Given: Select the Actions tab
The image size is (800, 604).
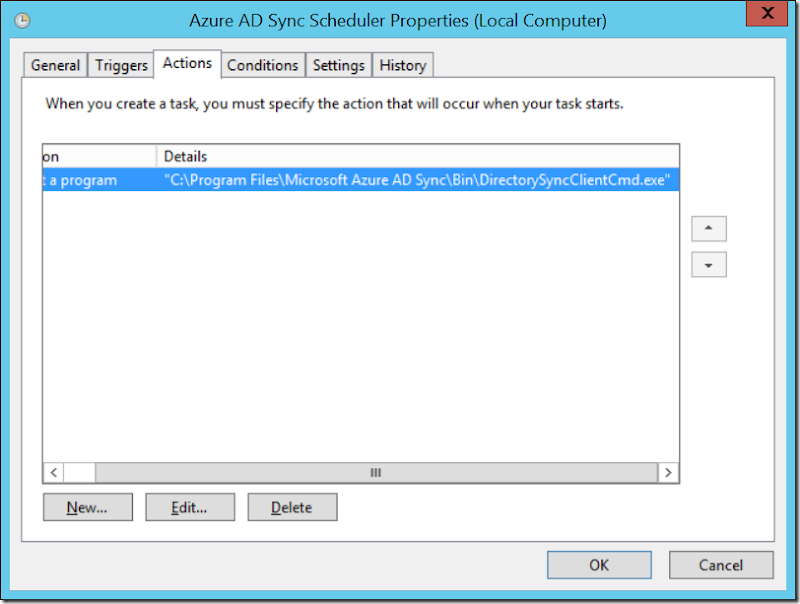Looking at the screenshot, I should click(x=187, y=64).
